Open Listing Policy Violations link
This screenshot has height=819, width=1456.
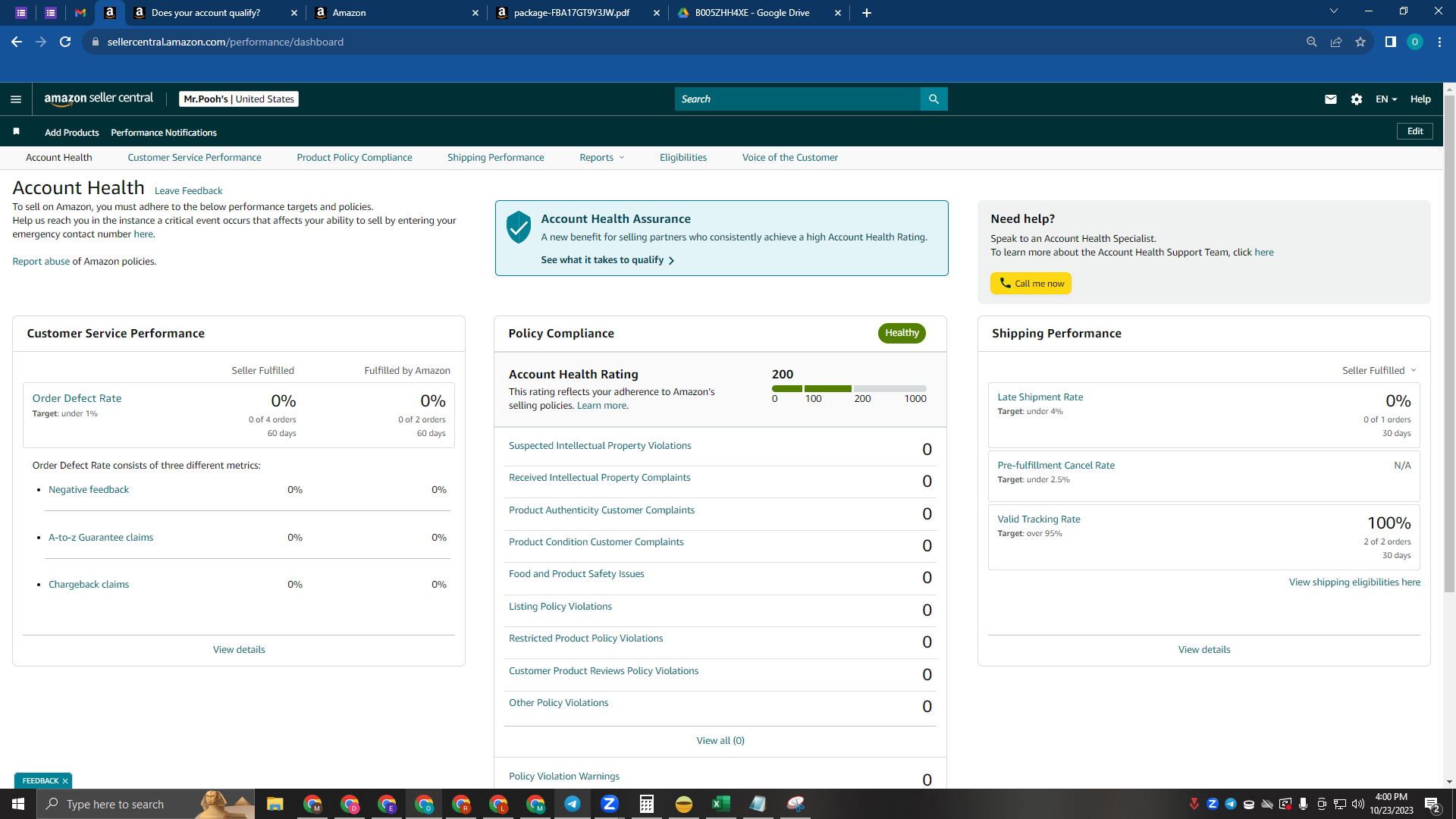(560, 607)
